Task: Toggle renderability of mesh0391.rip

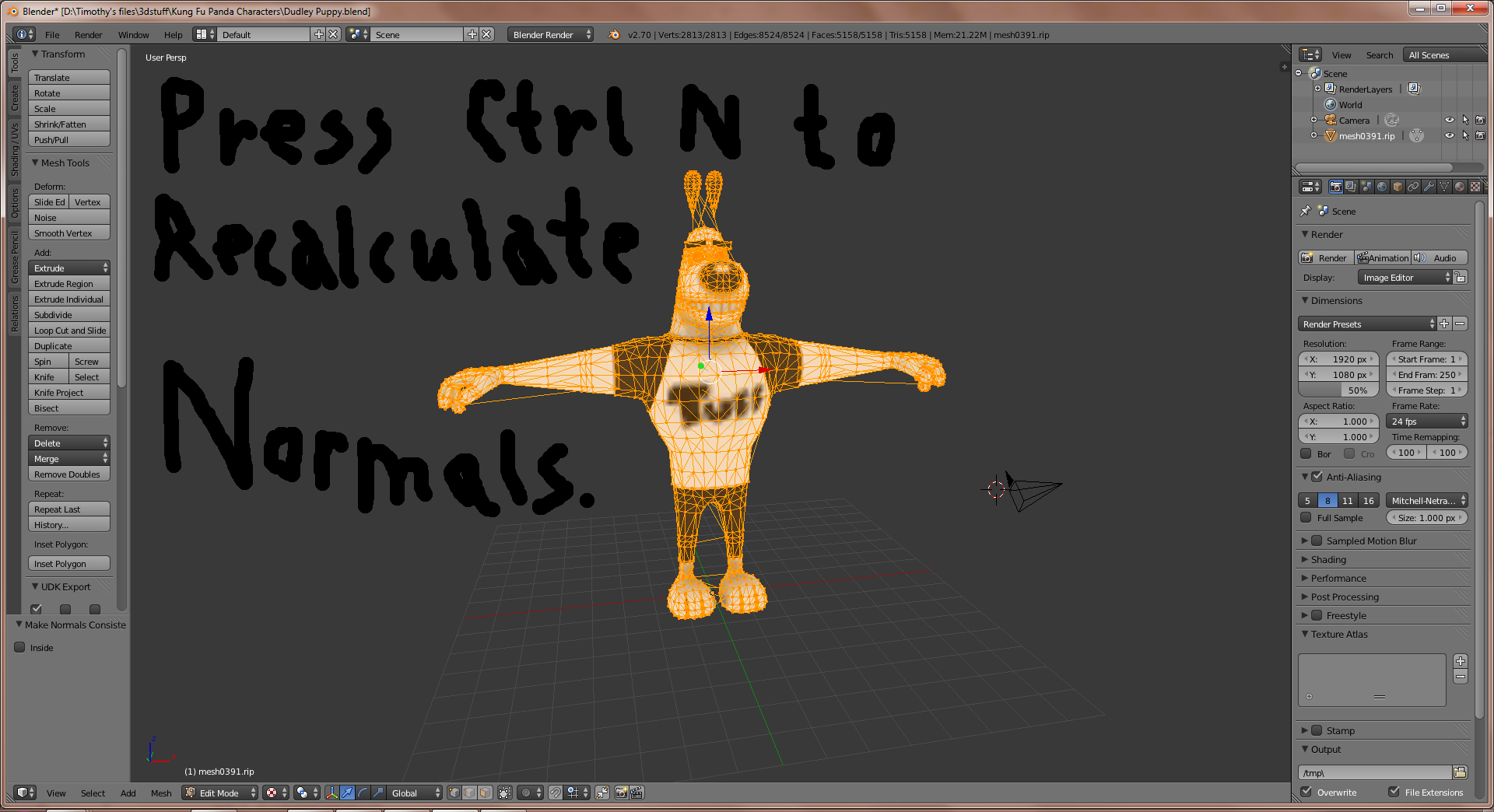Action: pos(1480,135)
